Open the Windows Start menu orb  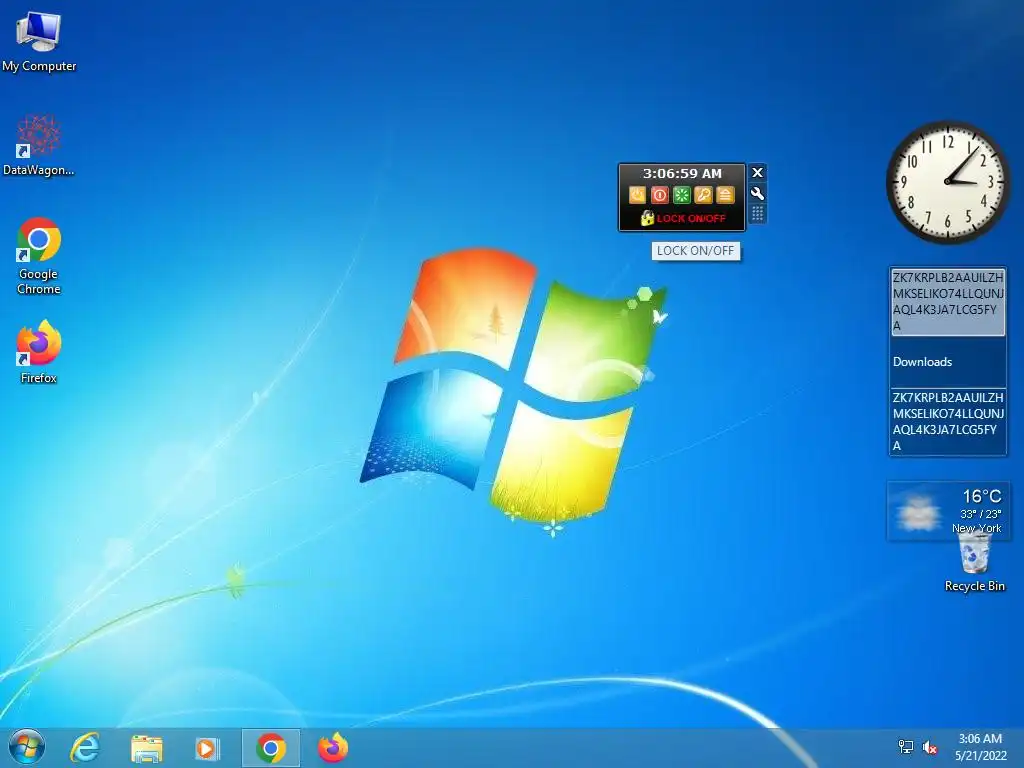point(27,747)
